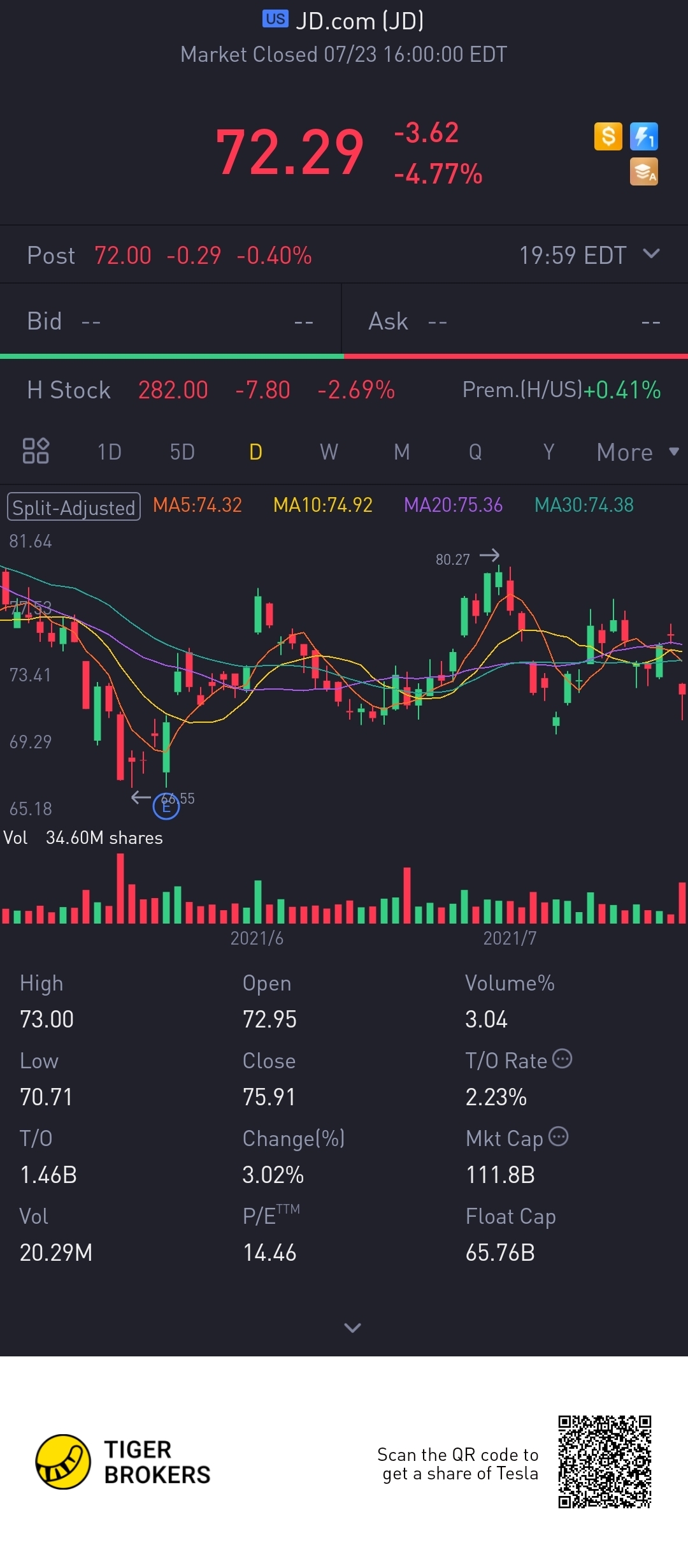Tap the JD.com (JD) title
Screen dimensions: 688x1568
360,21
